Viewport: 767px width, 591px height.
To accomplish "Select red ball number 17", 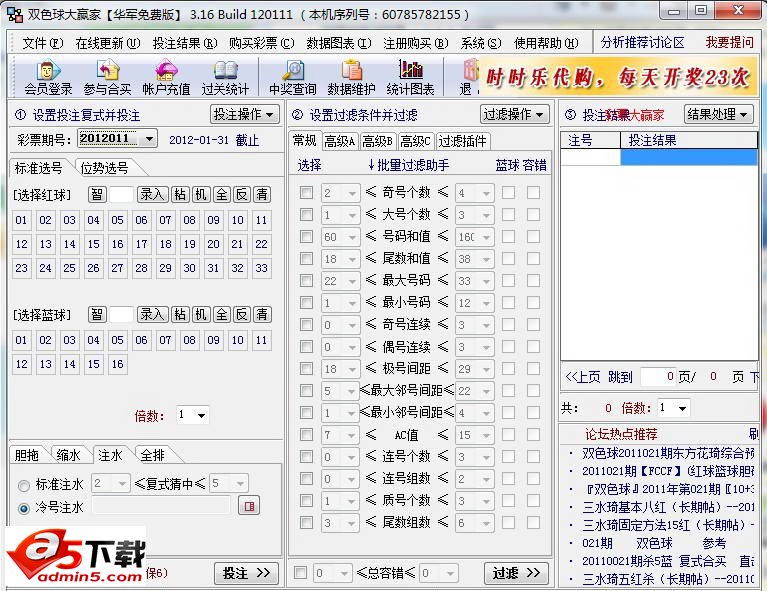I will point(141,244).
